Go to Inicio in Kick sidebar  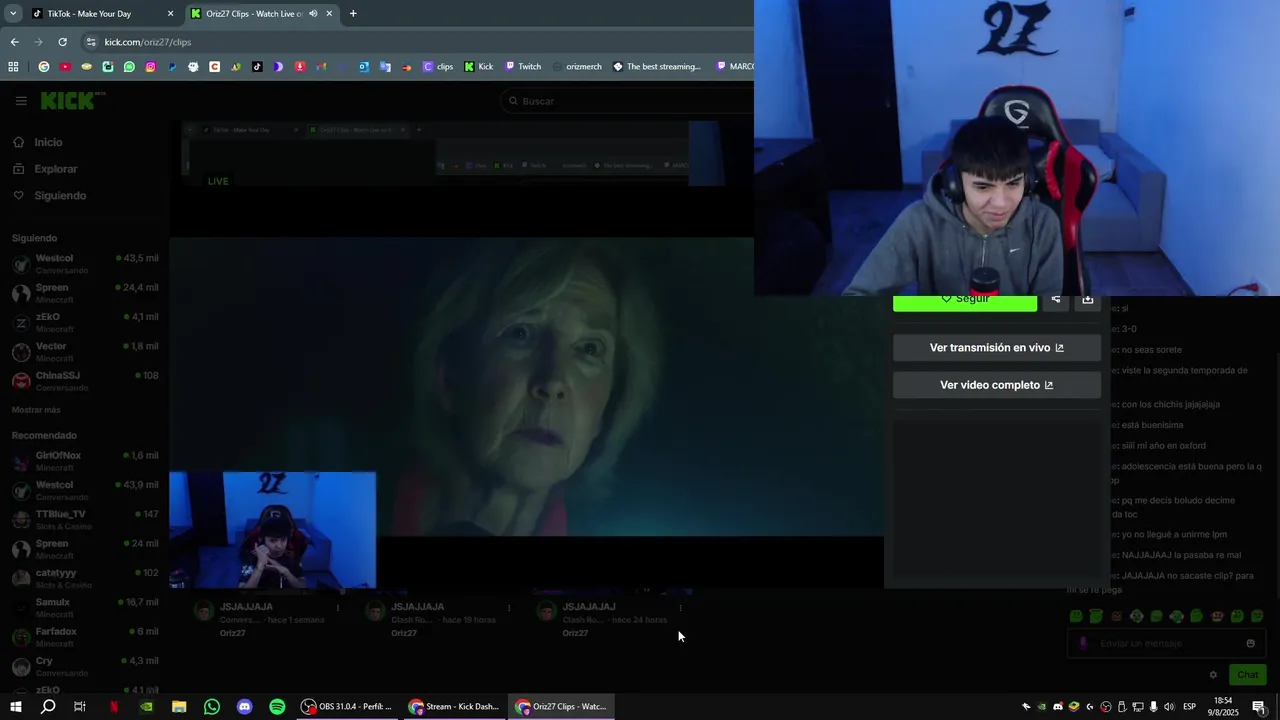click(x=38, y=142)
